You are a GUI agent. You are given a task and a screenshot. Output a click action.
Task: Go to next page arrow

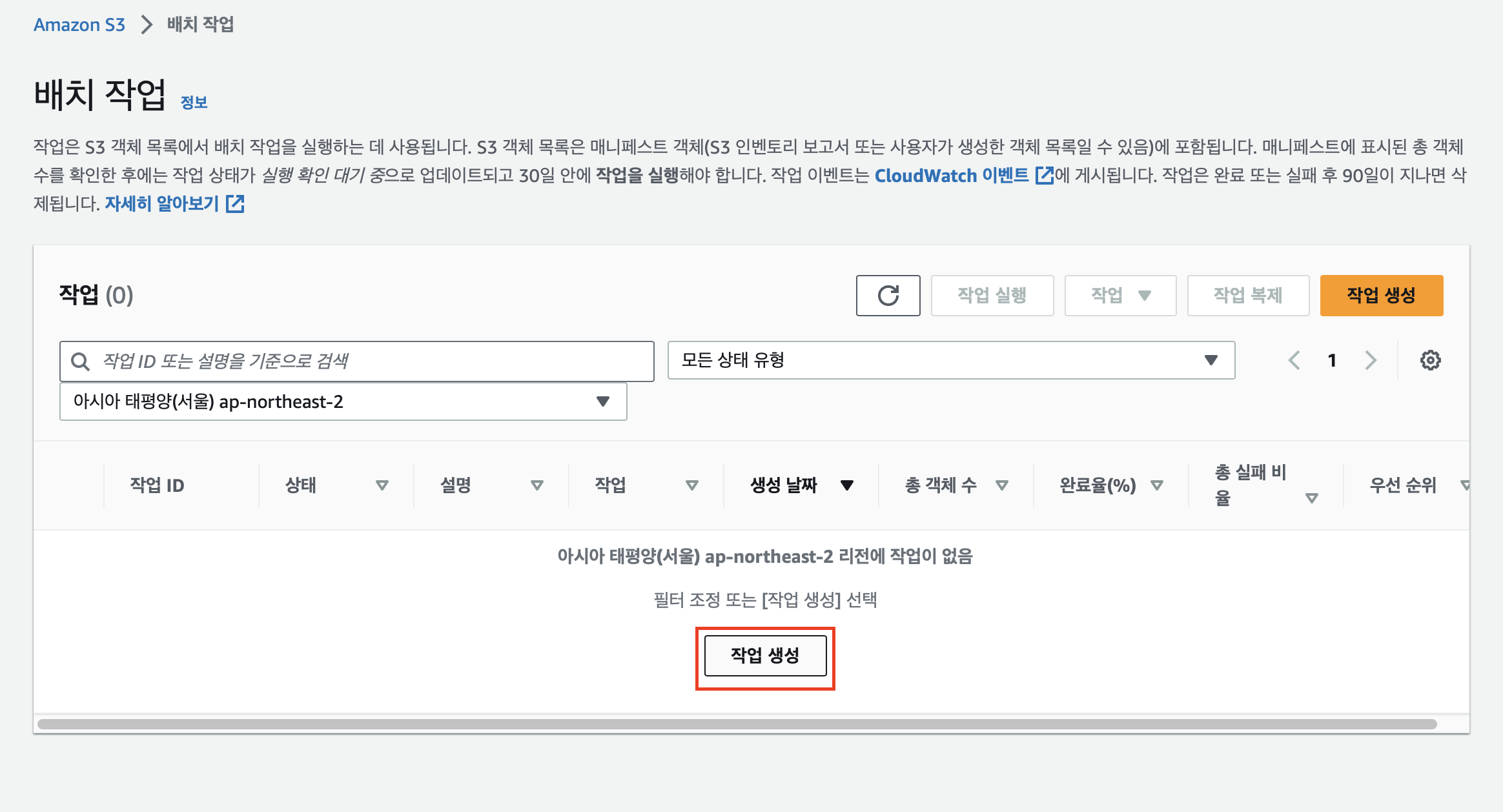point(1371,360)
